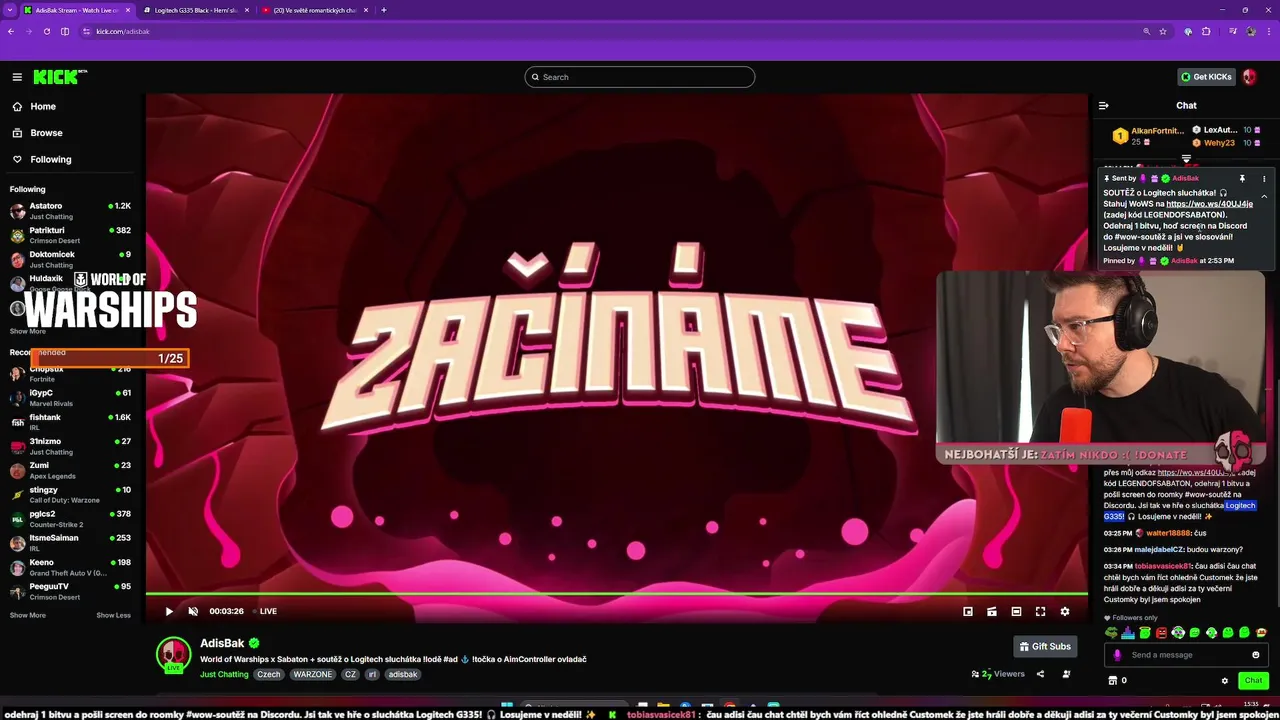Open recommended channel Zumi
The height and width of the screenshot is (720, 1280).
pyautogui.click(x=70, y=470)
